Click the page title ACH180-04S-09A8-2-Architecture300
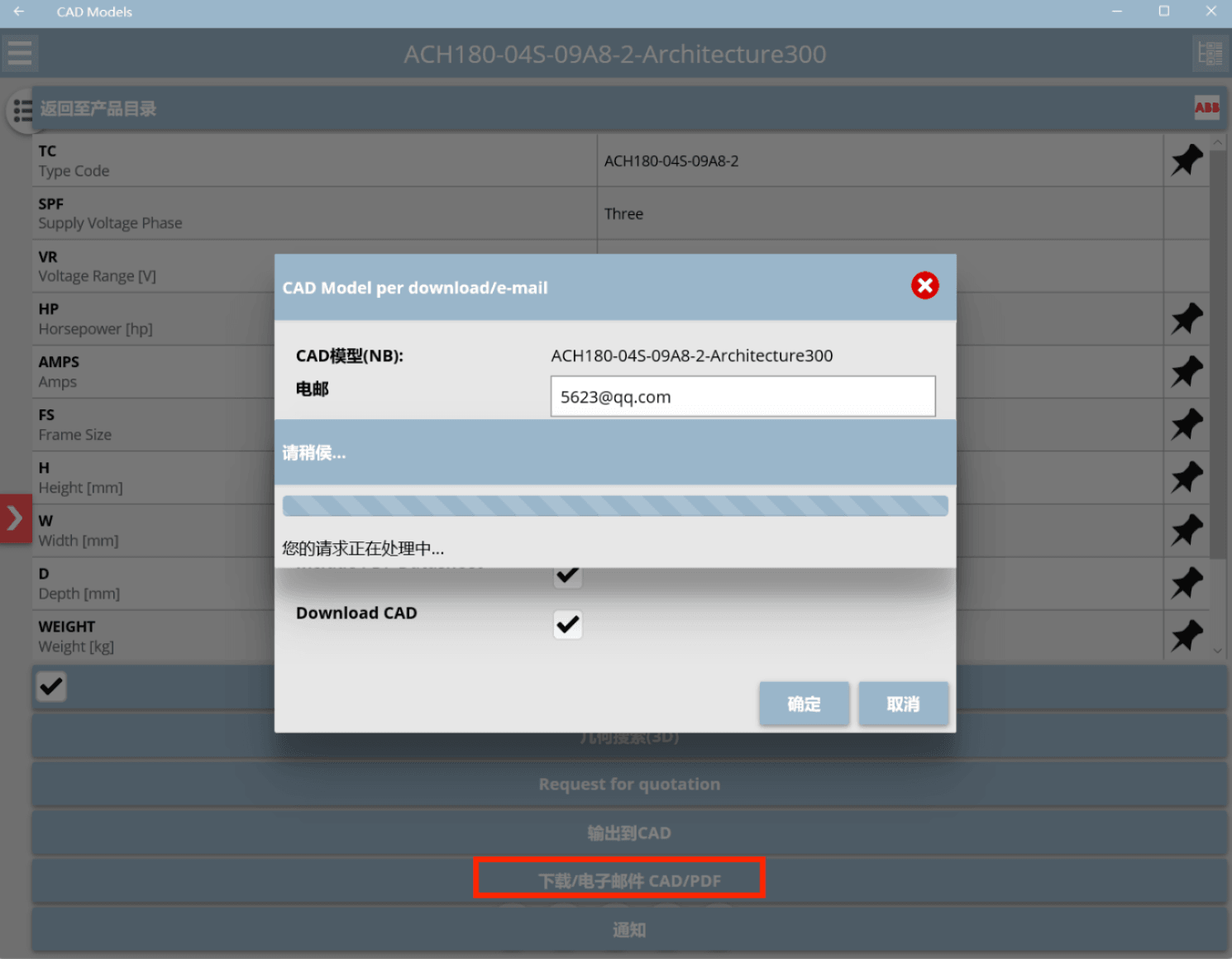Screen dimensions: 1232x959 tap(615, 54)
